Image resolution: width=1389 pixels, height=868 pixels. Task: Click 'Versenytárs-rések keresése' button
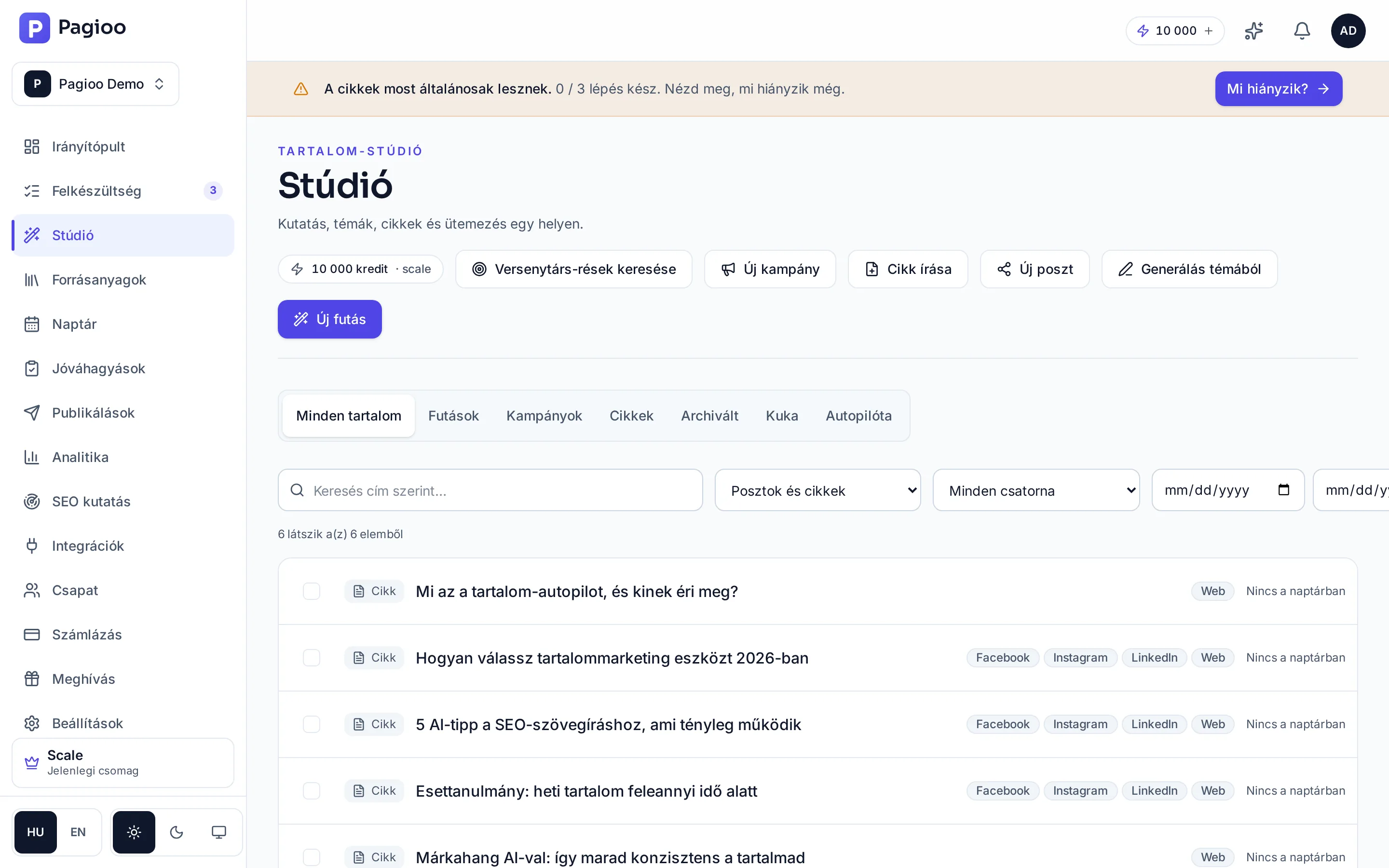pos(573,269)
